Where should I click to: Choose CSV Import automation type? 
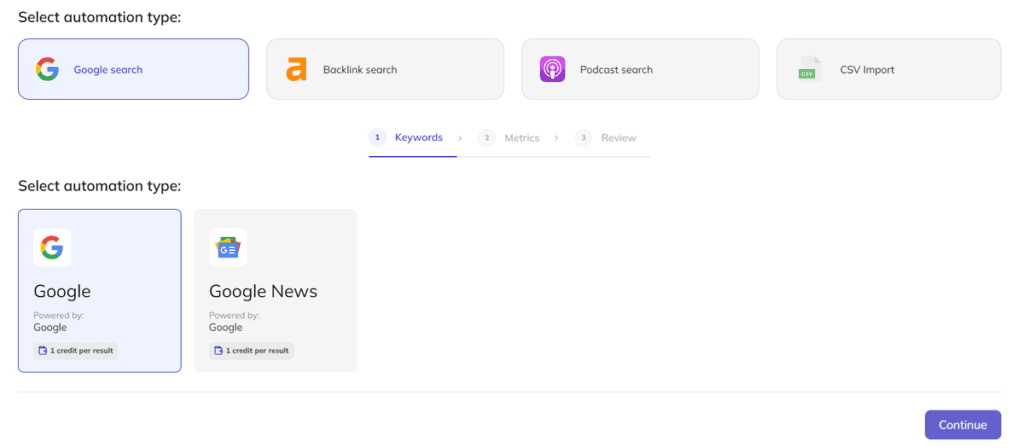[889, 69]
